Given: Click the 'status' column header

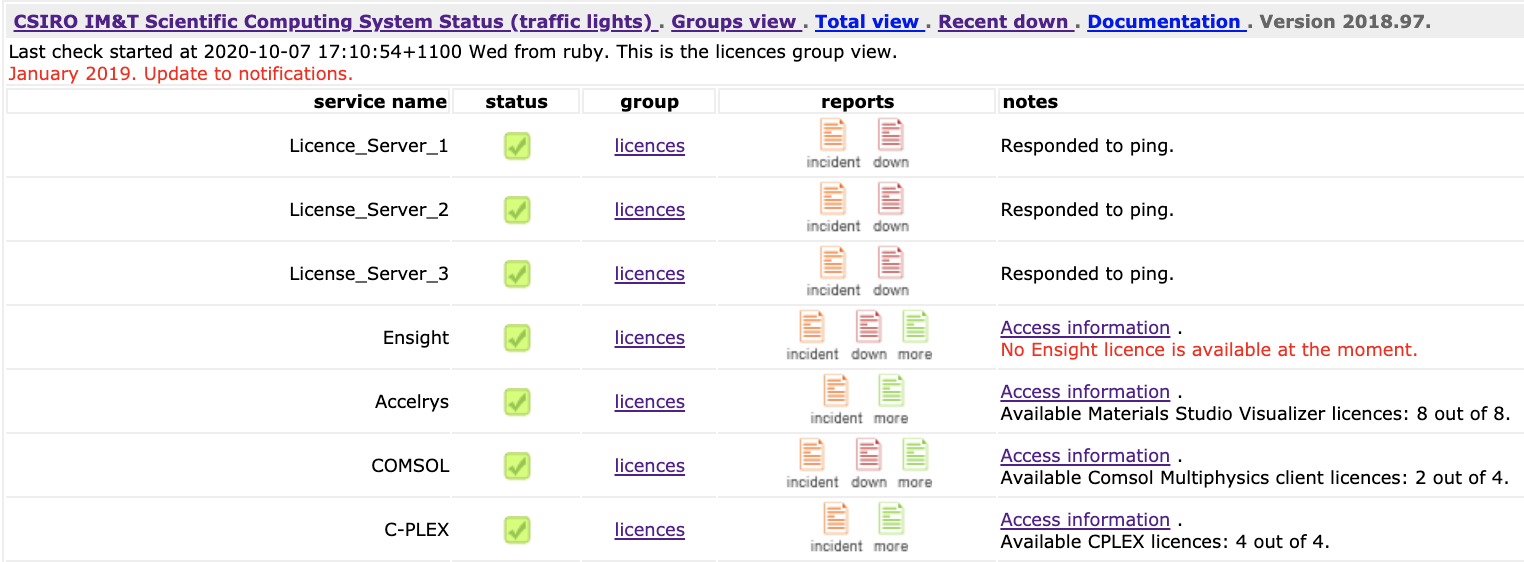Looking at the screenshot, I should [x=517, y=102].
